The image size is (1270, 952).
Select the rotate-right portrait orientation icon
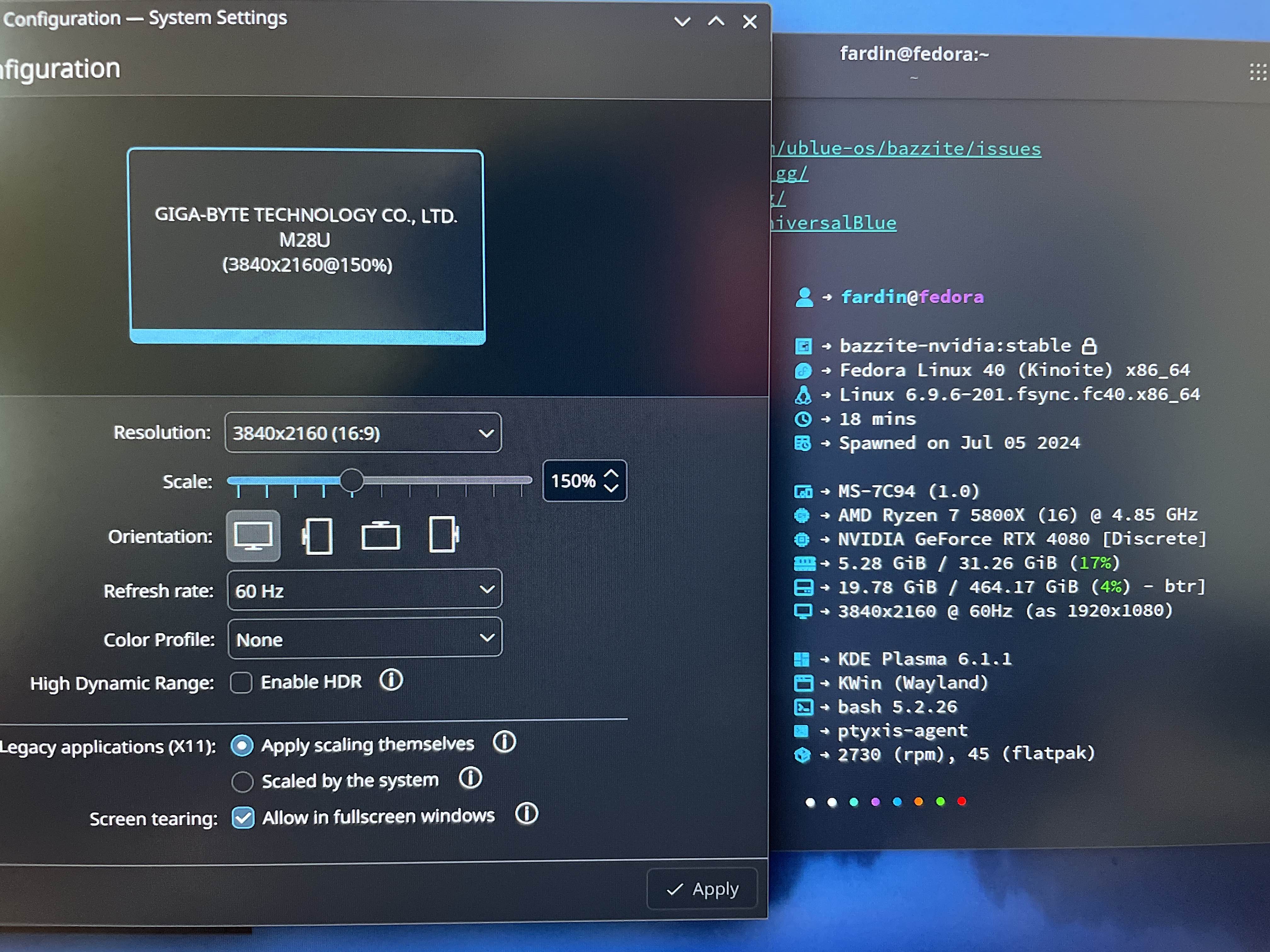click(x=443, y=535)
